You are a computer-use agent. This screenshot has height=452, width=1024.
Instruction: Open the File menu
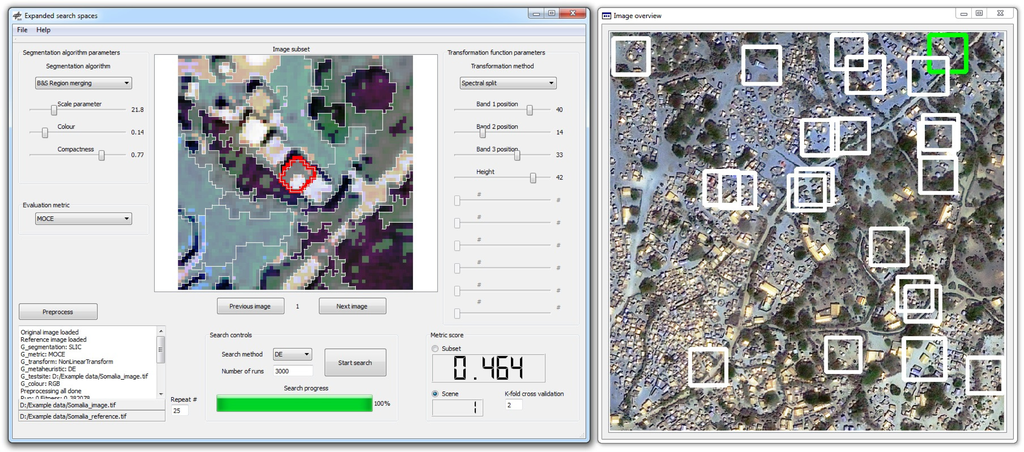(22, 30)
